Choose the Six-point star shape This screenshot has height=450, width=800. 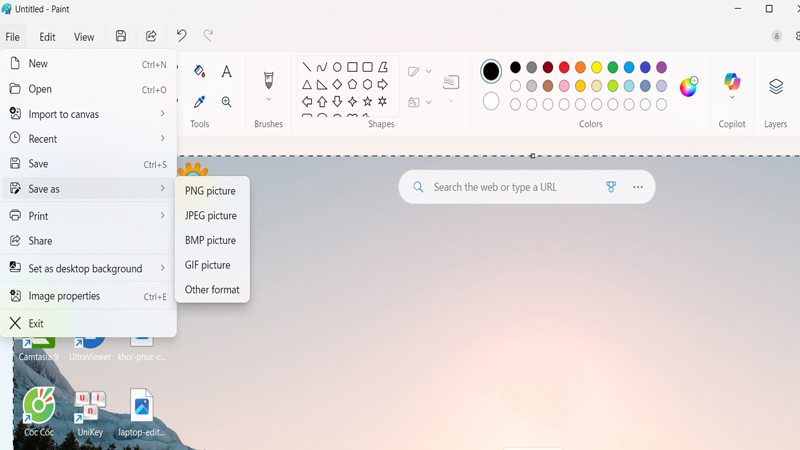click(x=383, y=102)
